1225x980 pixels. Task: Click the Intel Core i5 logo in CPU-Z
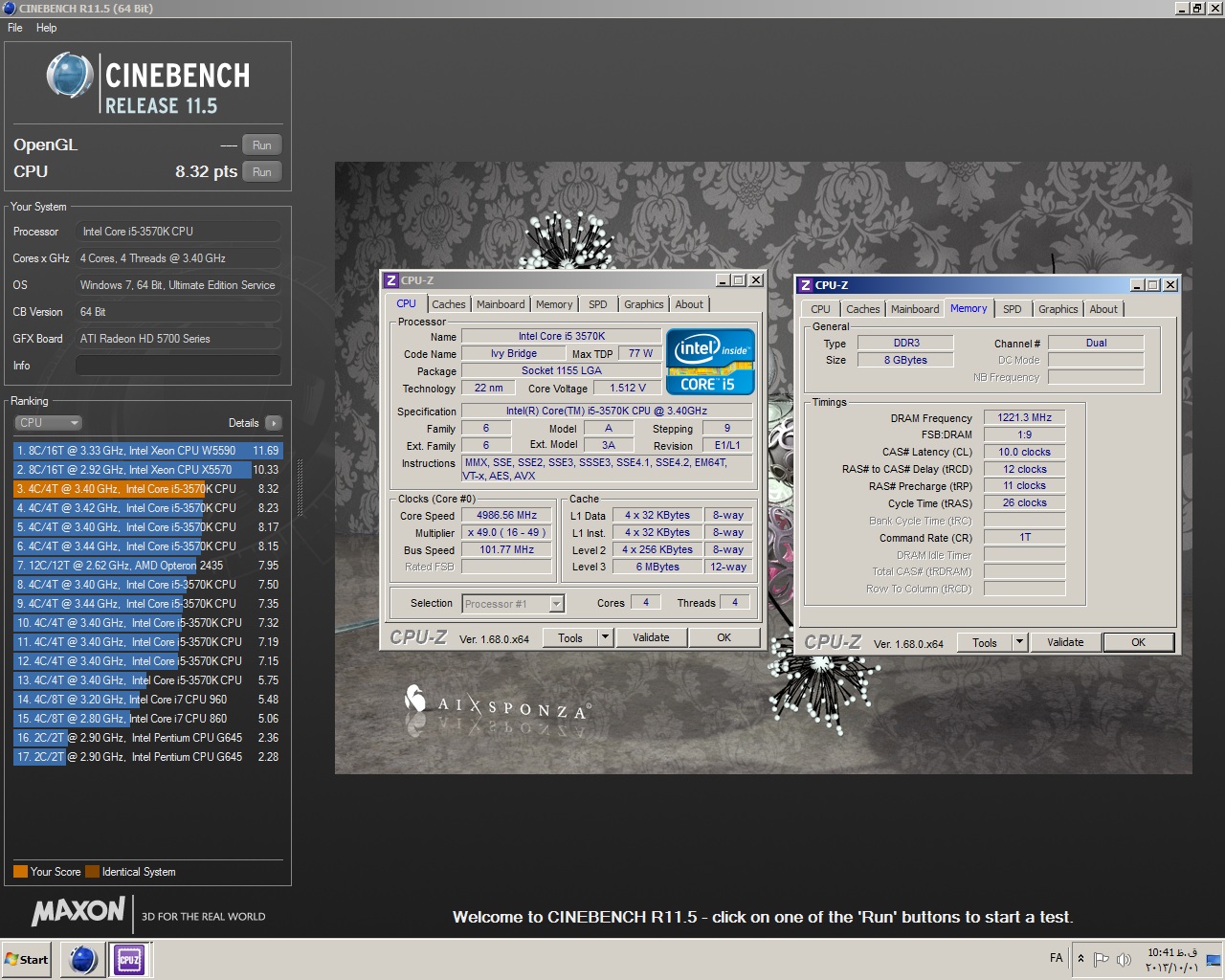710,361
